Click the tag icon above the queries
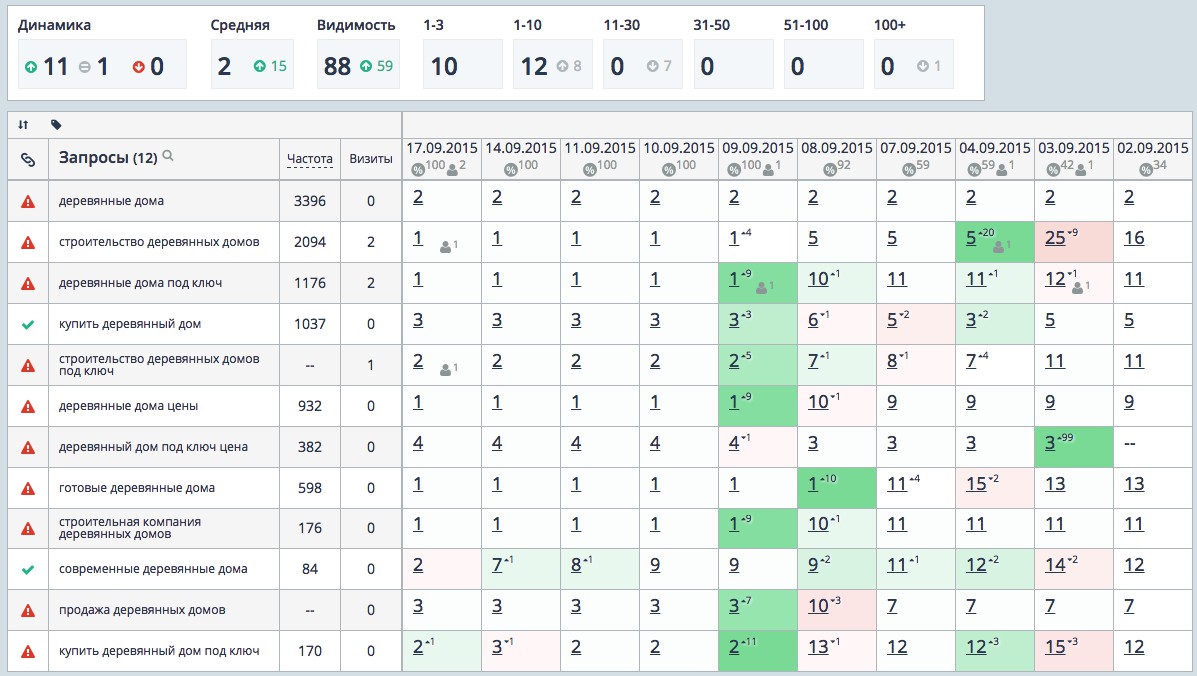Image resolution: width=1197 pixels, height=676 pixels. click(x=56, y=125)
